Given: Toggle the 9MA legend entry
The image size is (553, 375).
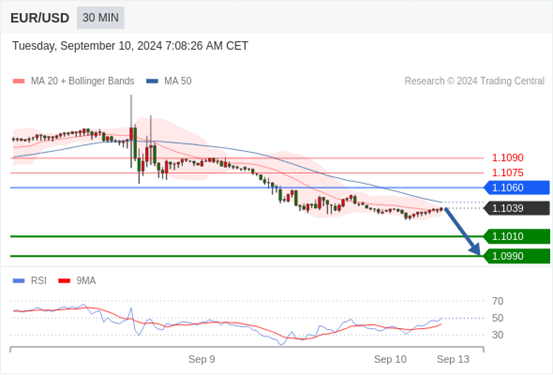Looking at the screenshot, I should (x=77, y=281).
